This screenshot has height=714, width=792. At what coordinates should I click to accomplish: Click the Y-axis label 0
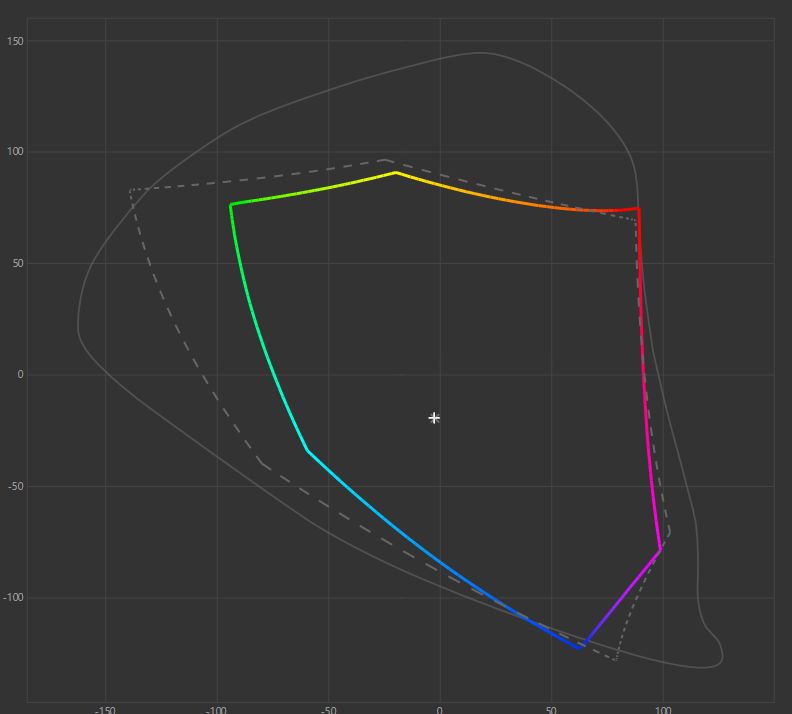[19, 375]
